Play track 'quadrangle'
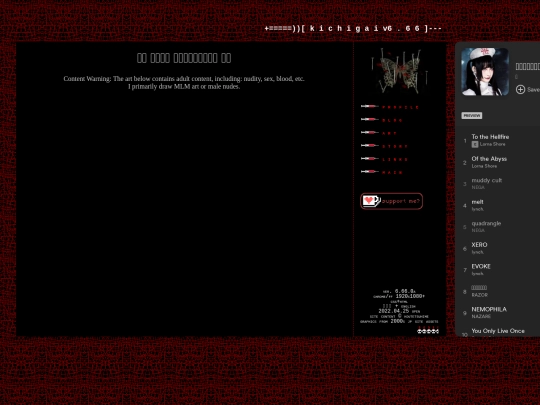 [486, 223]
